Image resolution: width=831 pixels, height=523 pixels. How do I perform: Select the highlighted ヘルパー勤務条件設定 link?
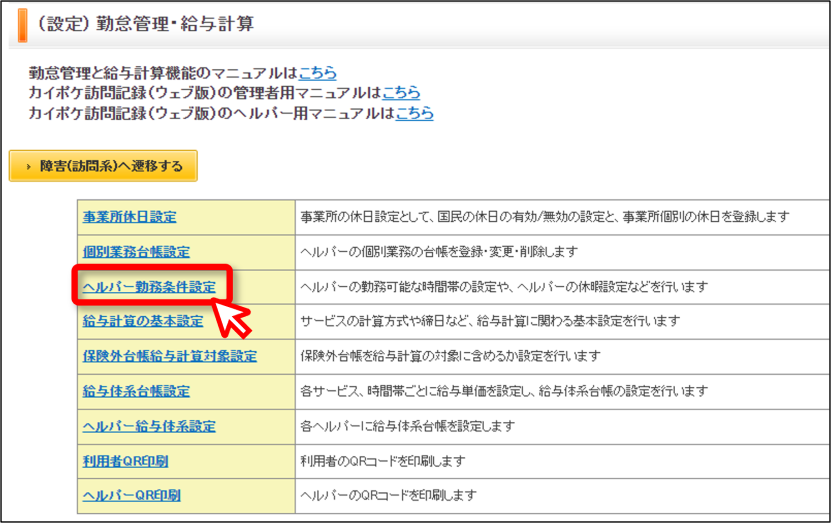click(x=149, y=287)
